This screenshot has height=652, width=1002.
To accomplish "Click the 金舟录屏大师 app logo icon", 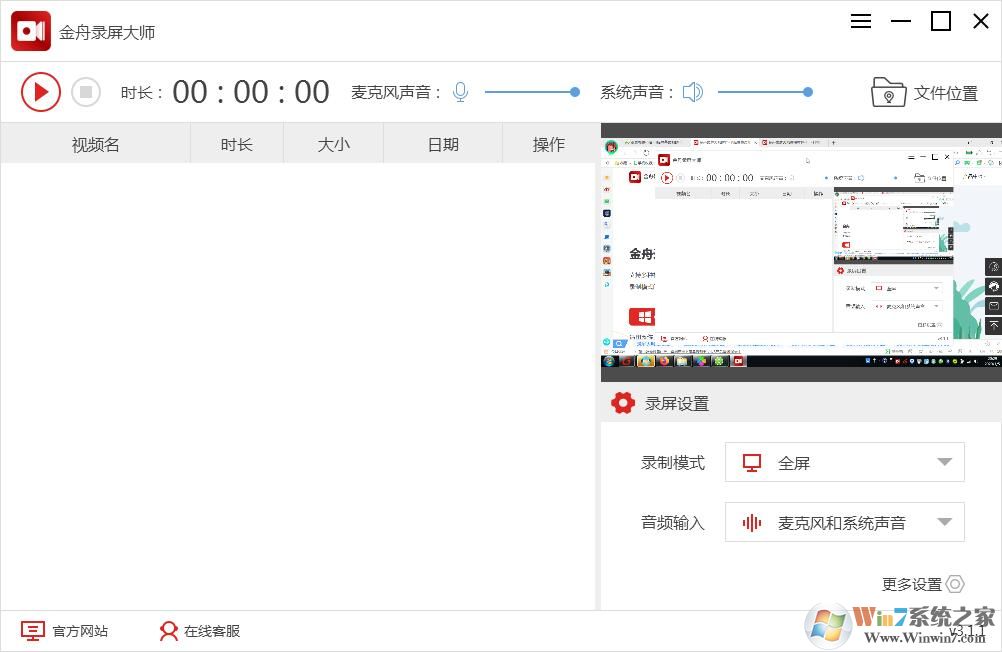I will [30, 30].
